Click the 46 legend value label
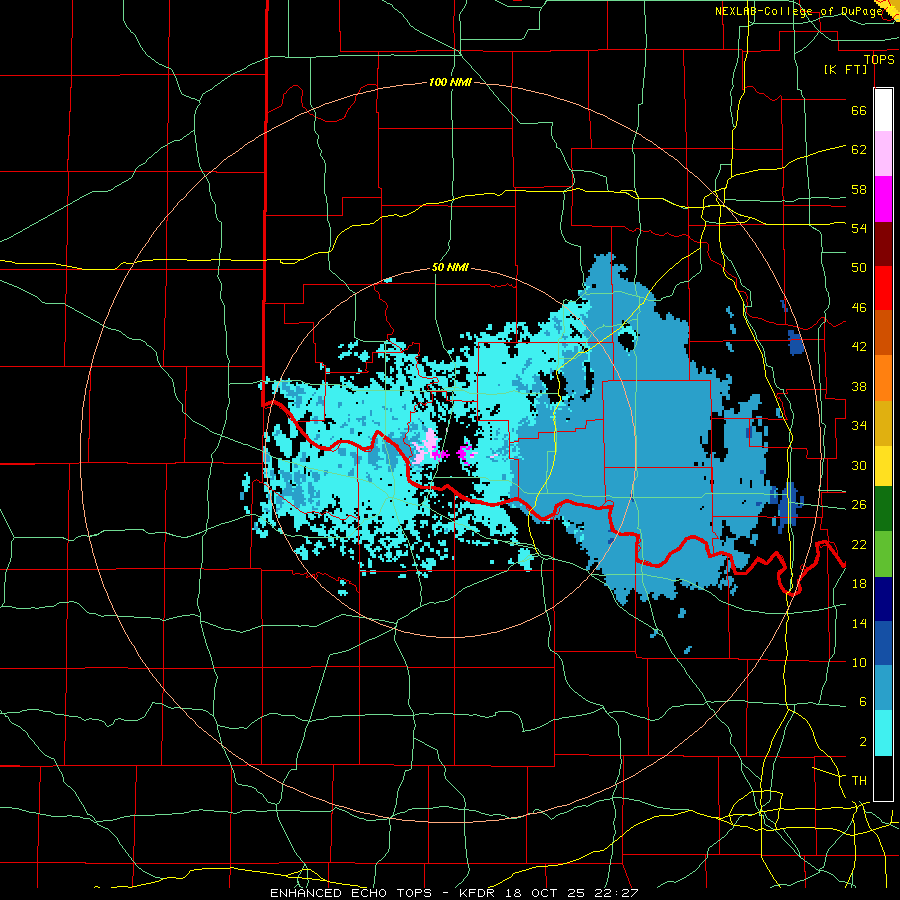The height and width of the screenshot is (900, 900). [x=859, y=308]
